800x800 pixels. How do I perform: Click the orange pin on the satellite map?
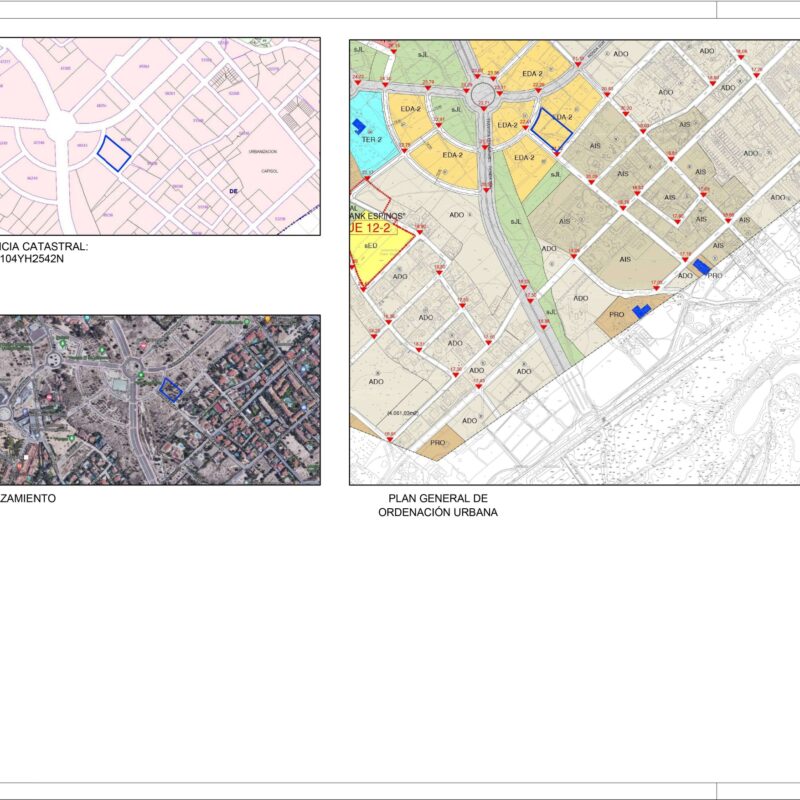(x=271, y=320)
